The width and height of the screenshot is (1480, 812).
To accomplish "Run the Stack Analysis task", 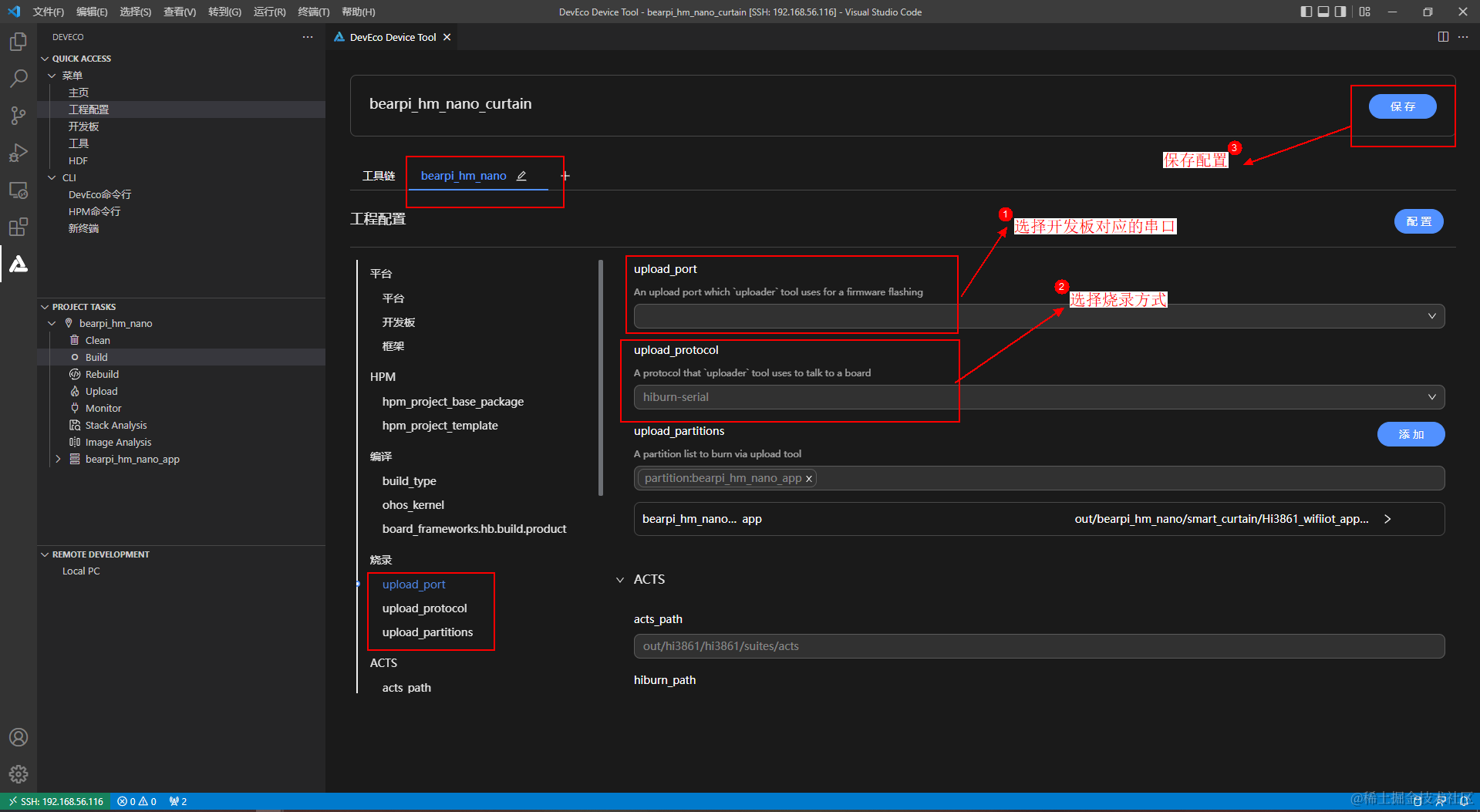I will click(116, 425).
